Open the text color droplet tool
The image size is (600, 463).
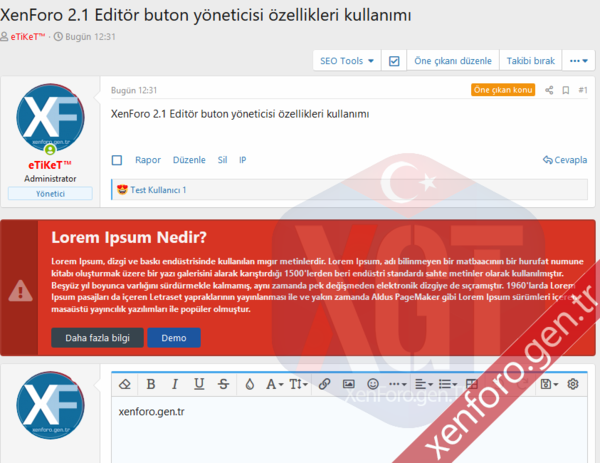249,384
